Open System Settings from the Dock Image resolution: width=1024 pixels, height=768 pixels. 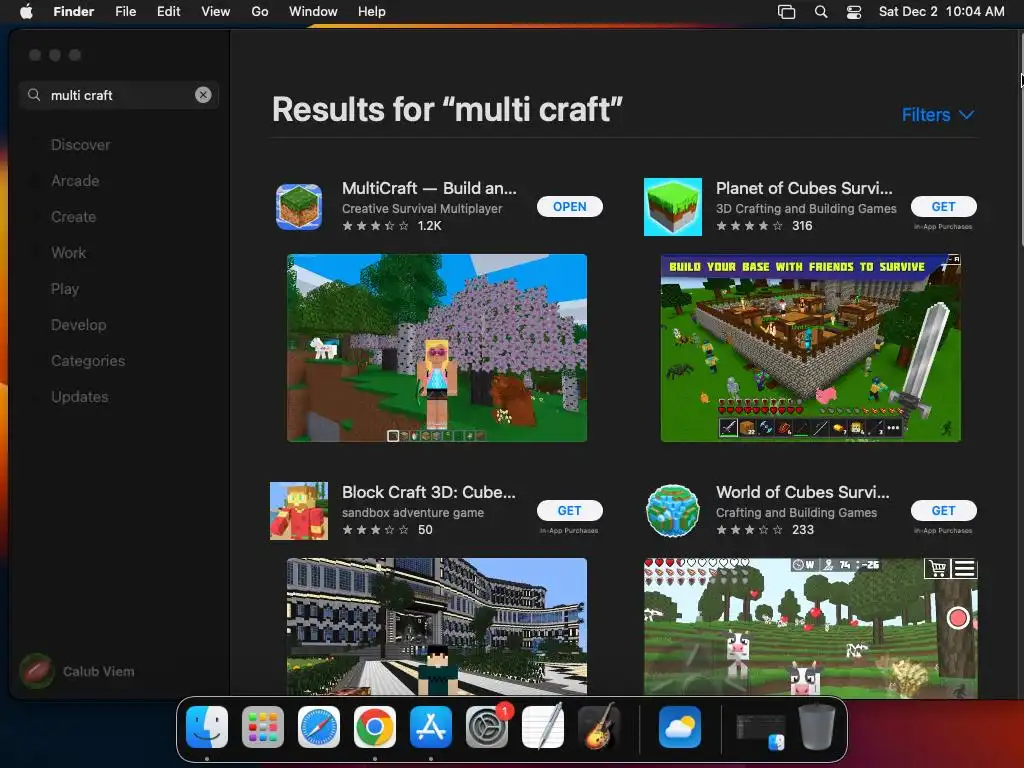[487, 727]
